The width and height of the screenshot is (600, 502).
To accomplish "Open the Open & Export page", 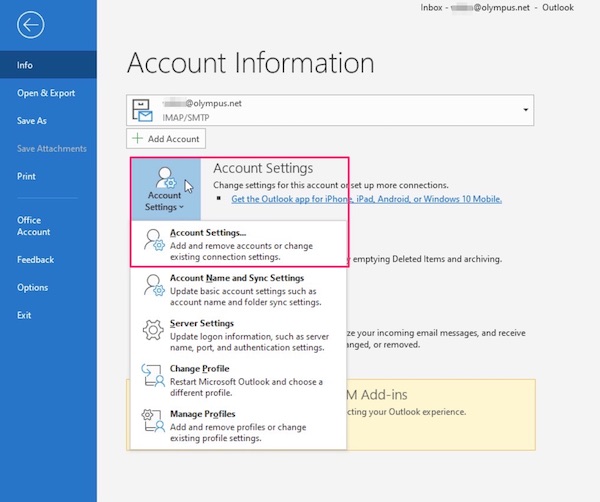I will pos(46,93).
